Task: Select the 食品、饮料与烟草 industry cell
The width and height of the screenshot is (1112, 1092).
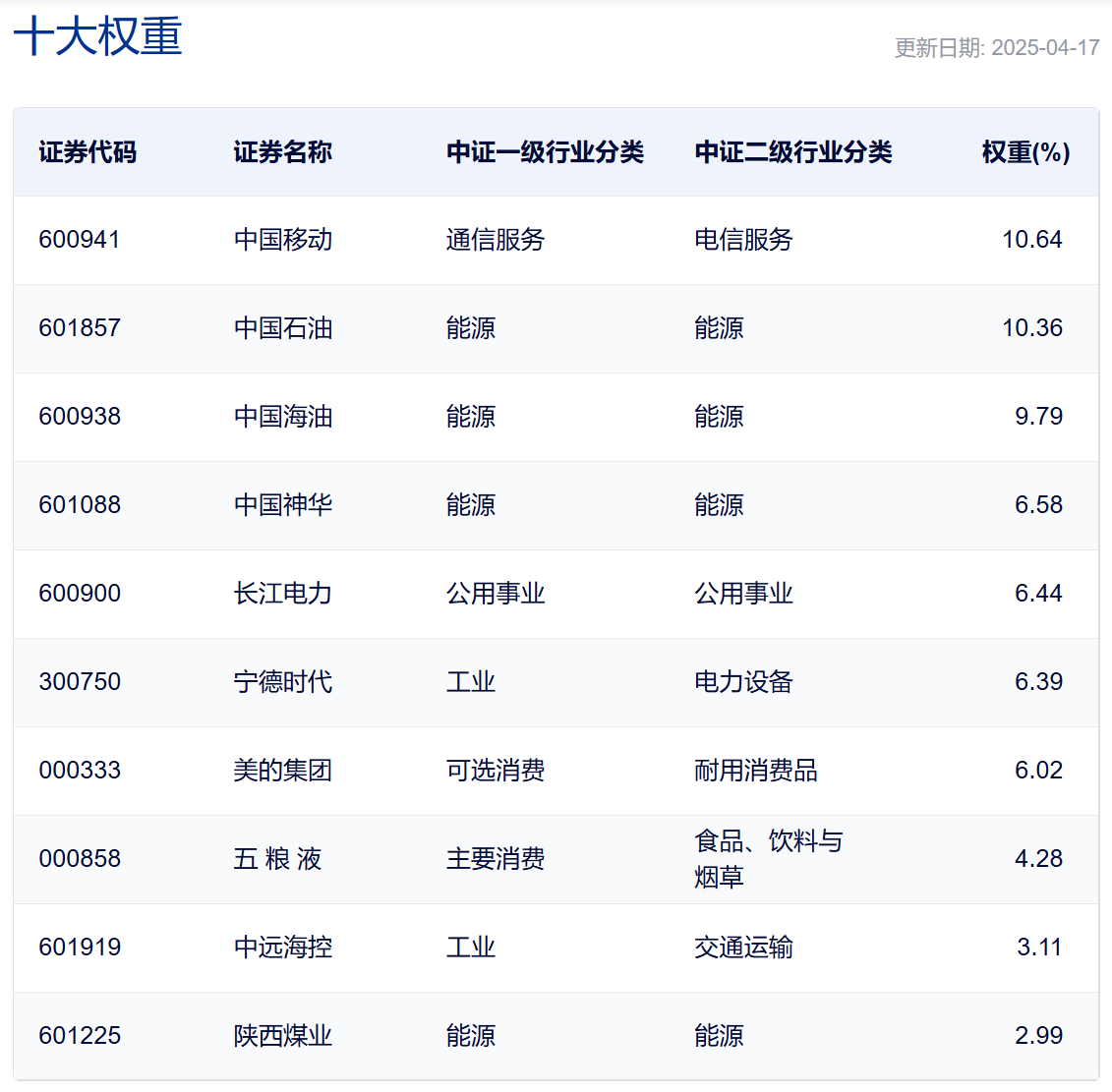Action: point(768,859)
